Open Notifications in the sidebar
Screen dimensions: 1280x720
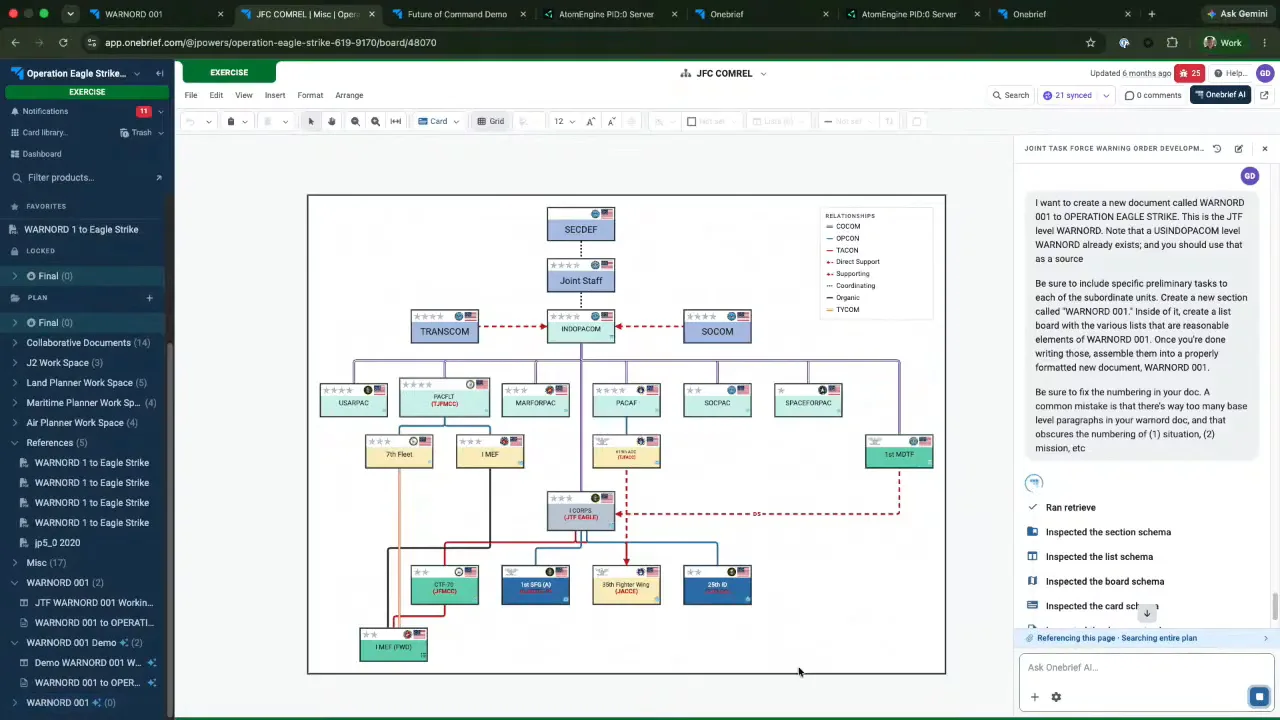(x=45, y=111)
